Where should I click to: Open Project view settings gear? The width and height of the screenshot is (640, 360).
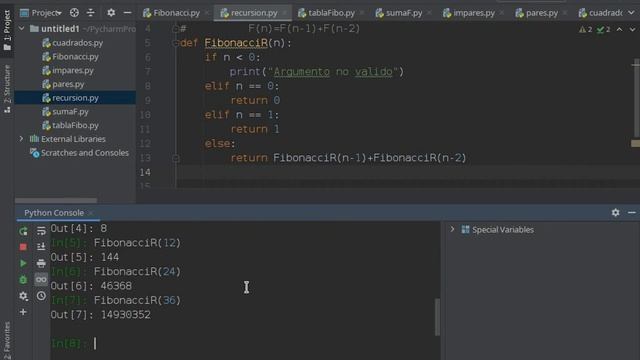tap(111, 13)
